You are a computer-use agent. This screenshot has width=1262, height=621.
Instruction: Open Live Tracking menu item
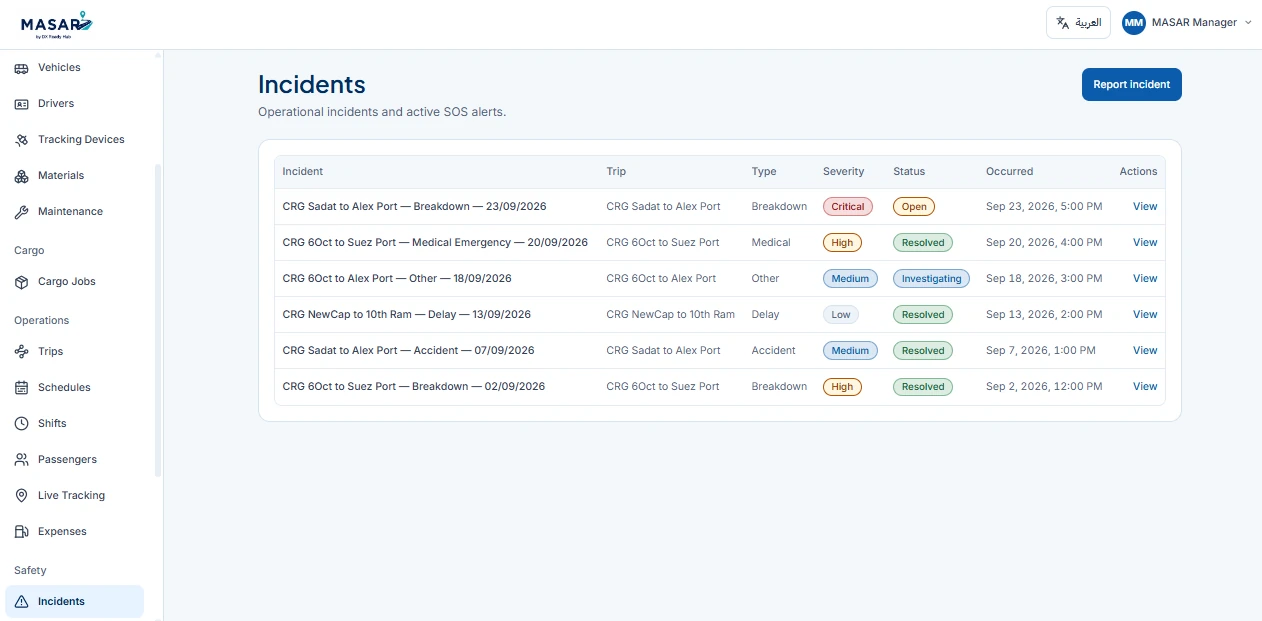coord(74,496)
